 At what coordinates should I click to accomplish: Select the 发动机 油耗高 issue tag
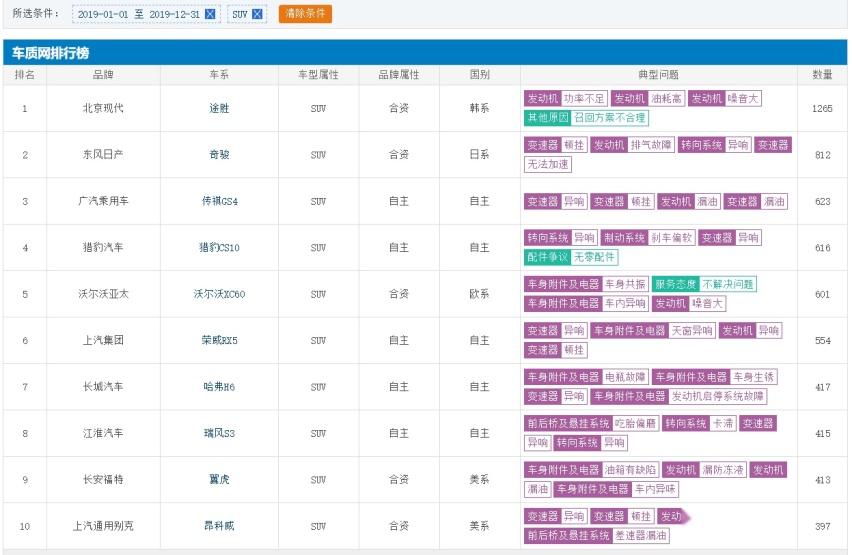click(x=648, y=98)
